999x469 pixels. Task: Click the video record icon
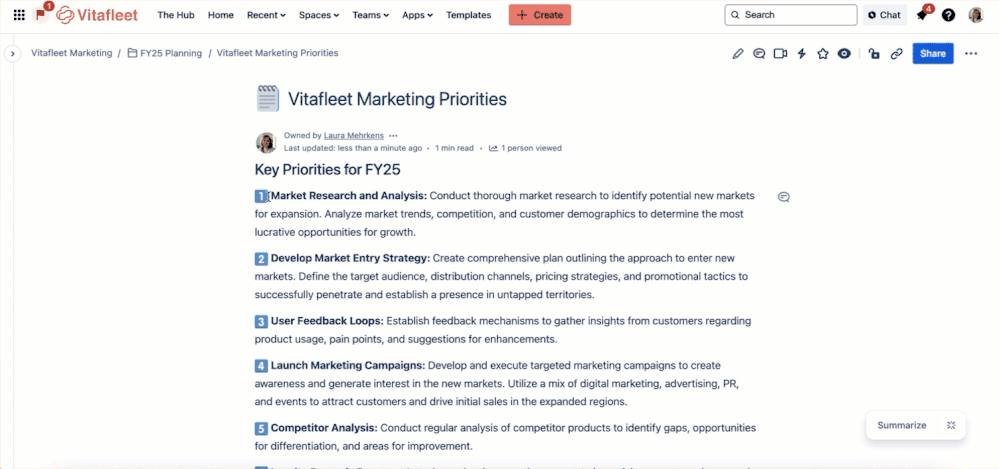(780, 54)
